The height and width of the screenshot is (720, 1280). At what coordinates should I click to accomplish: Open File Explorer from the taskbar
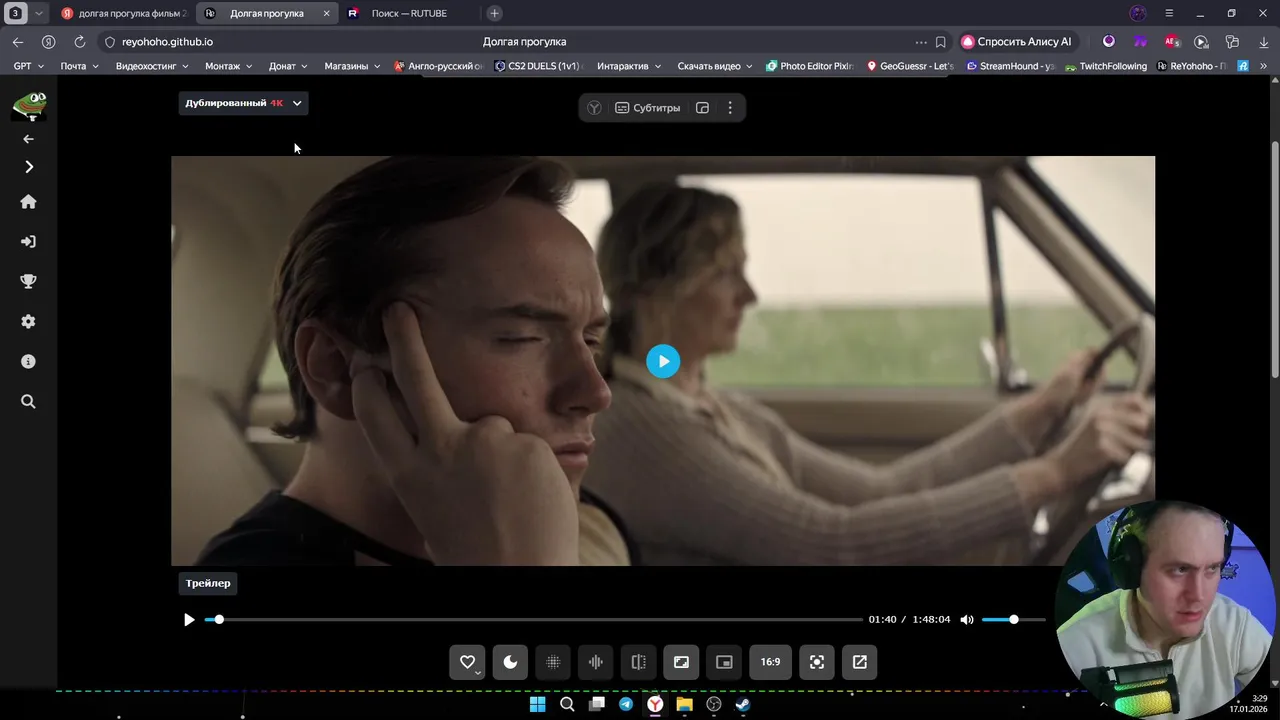pos(684,704)
